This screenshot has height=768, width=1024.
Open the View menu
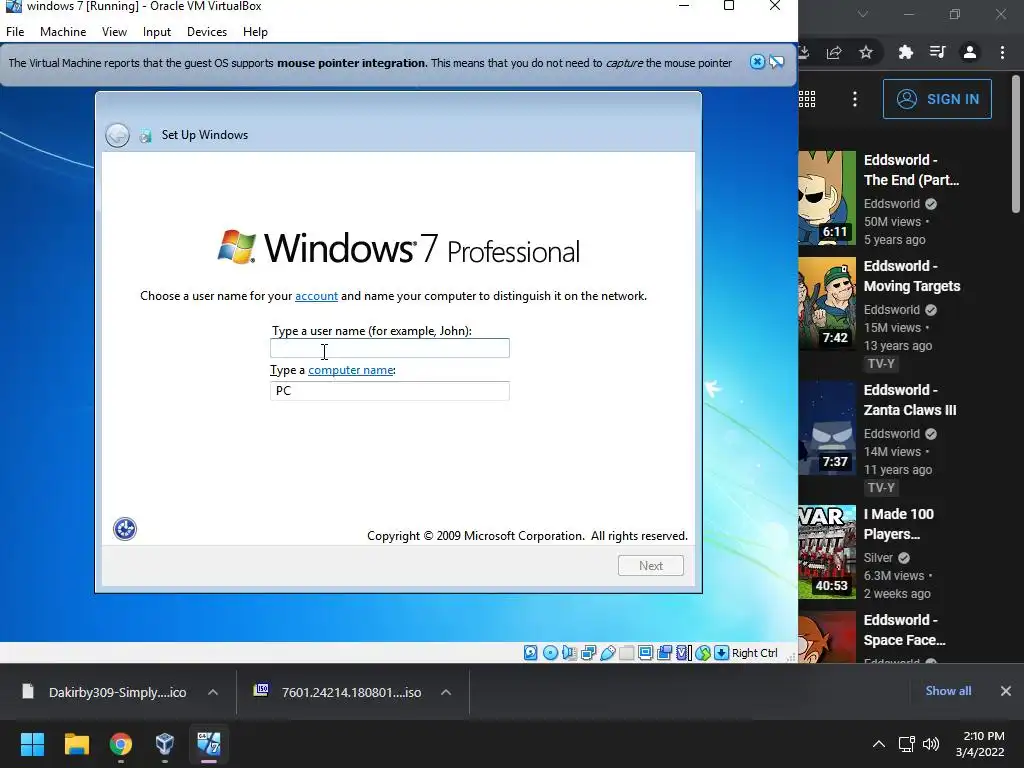pos(114,32)
